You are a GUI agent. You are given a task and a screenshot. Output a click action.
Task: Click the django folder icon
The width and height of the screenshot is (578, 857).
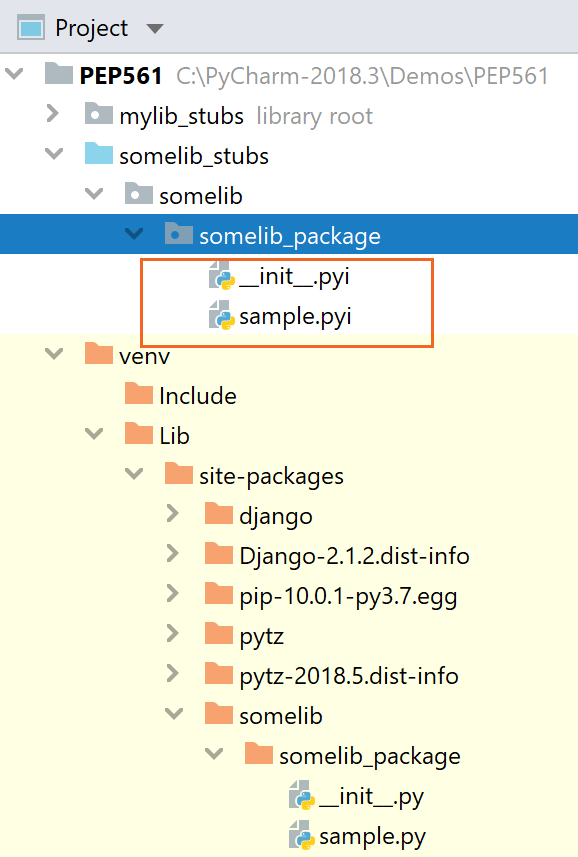pos(219,514)
